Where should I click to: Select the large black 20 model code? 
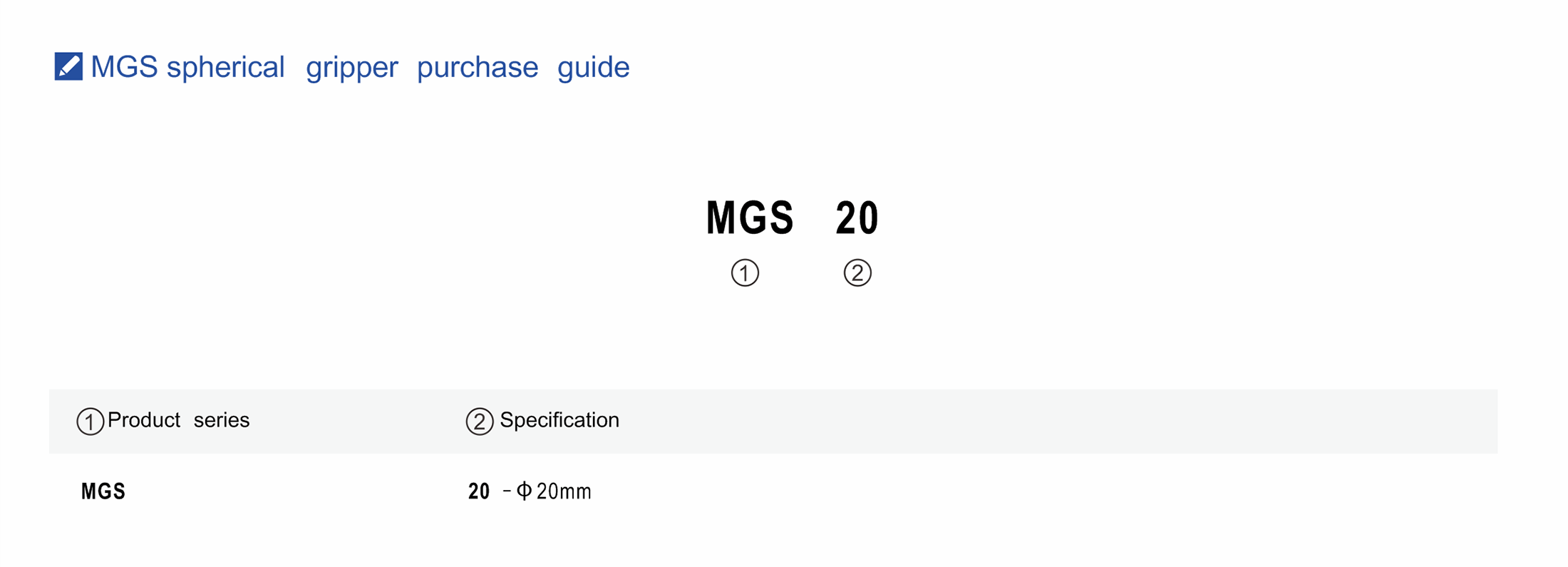[857, 218]
